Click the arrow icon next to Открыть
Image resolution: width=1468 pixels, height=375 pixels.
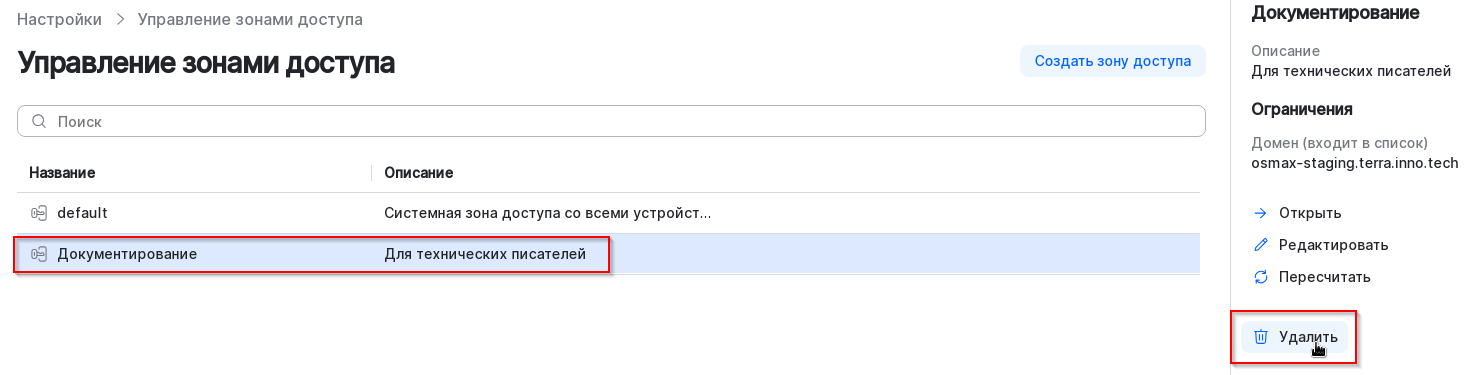coord(1261,213)
